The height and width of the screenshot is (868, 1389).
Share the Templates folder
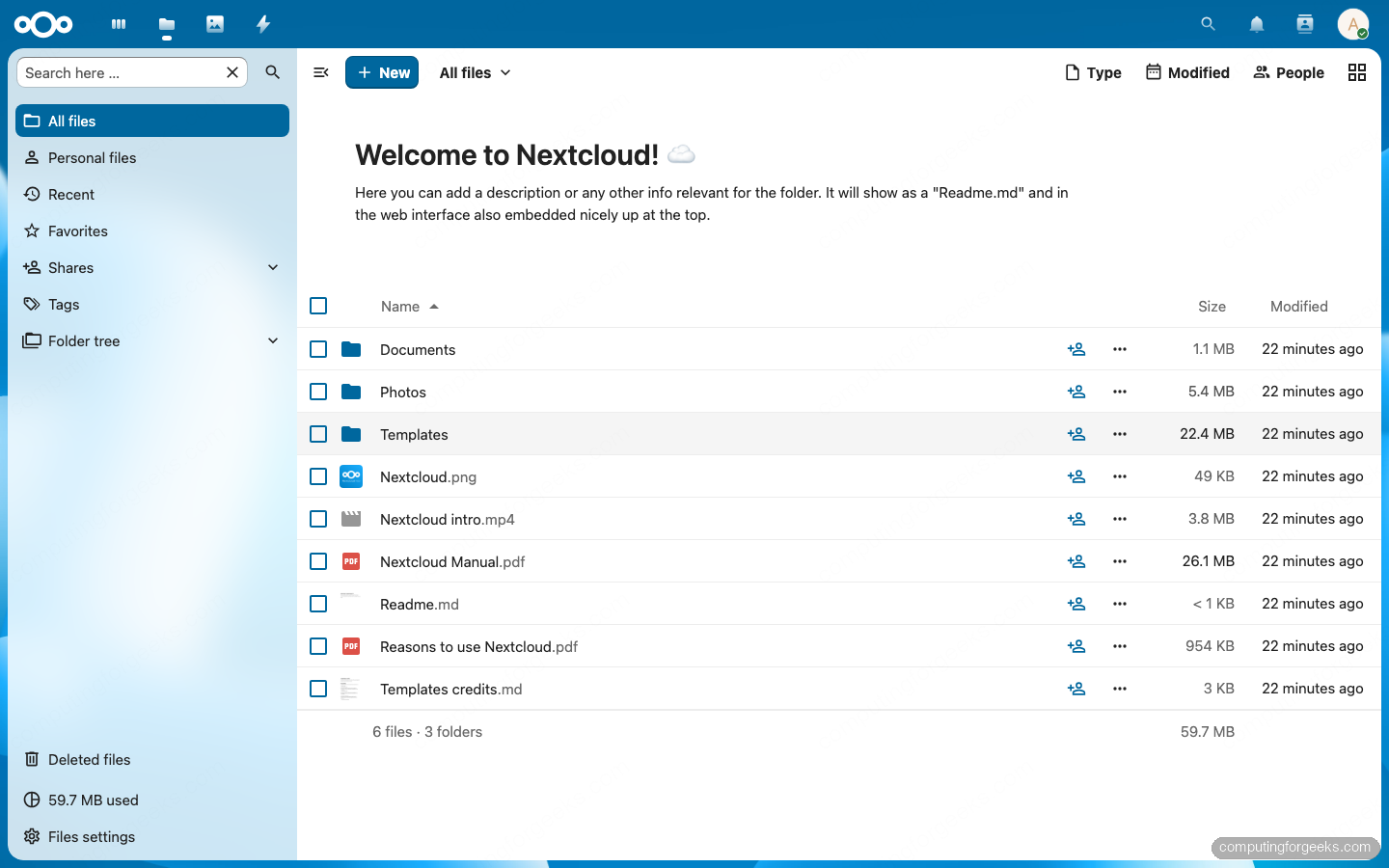pos(1076,434)
